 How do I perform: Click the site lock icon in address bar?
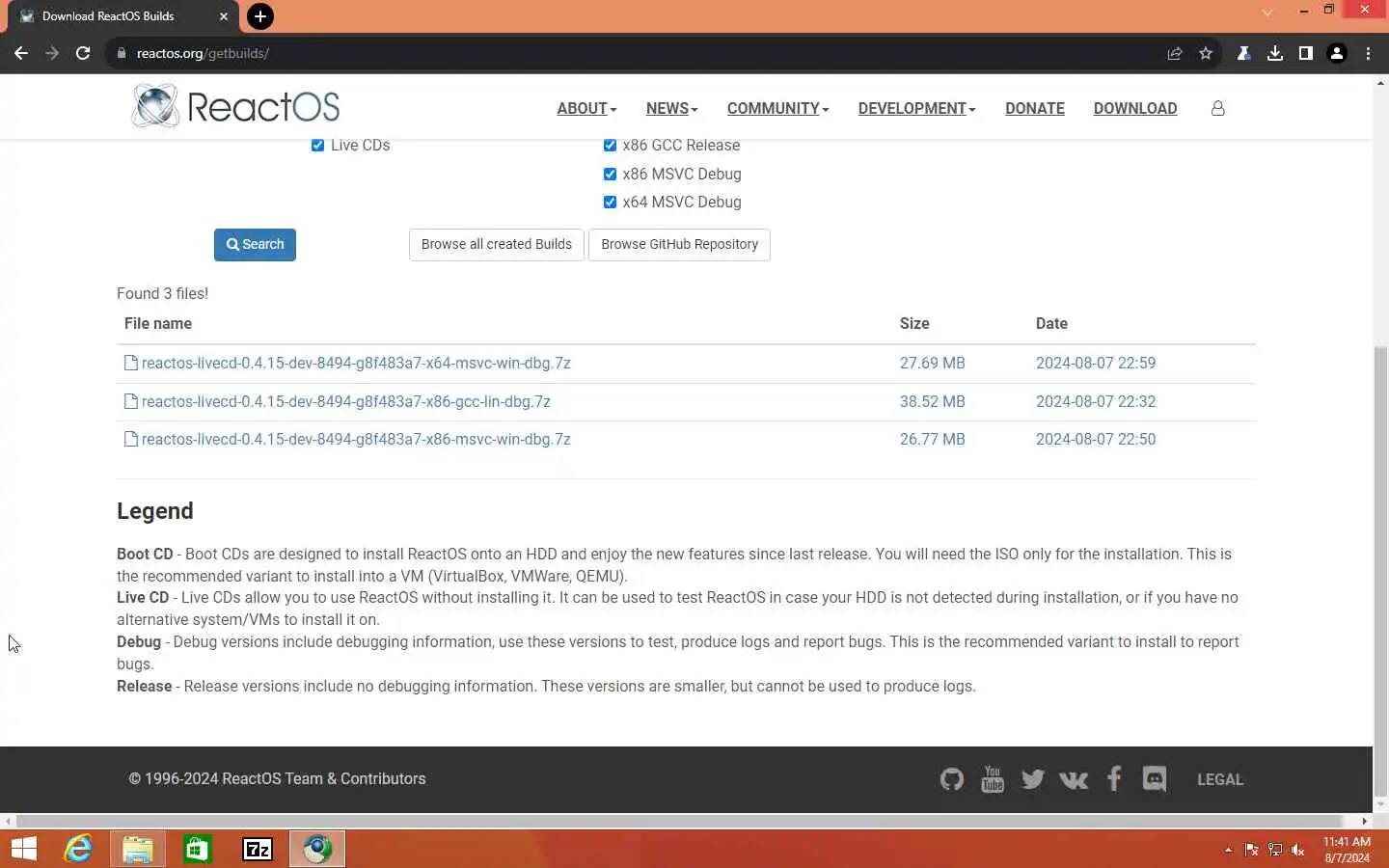point(121,53)
